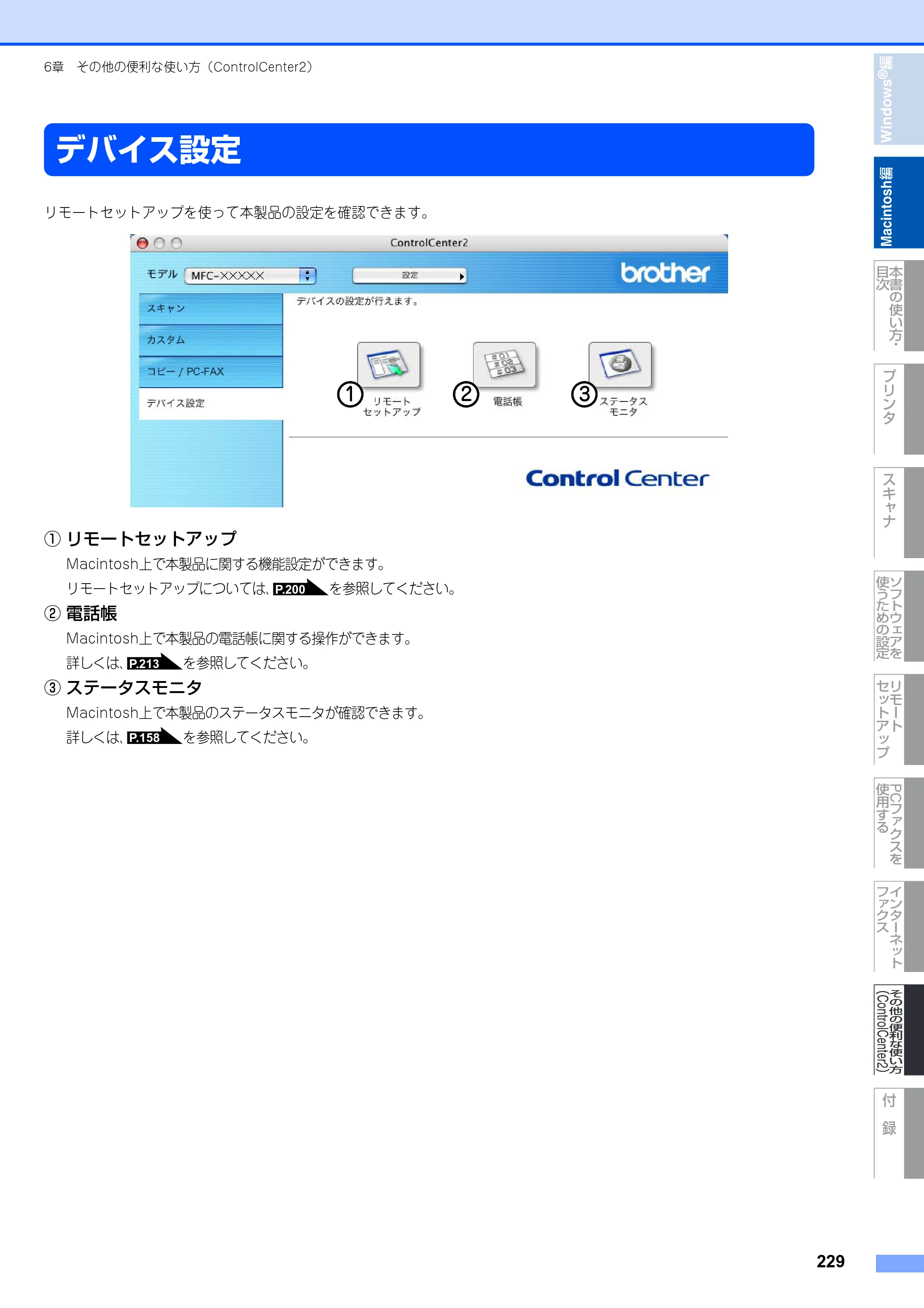
Task: Open the モデル MFC-XXXXX dropdown
Action: tap(250, 276)
